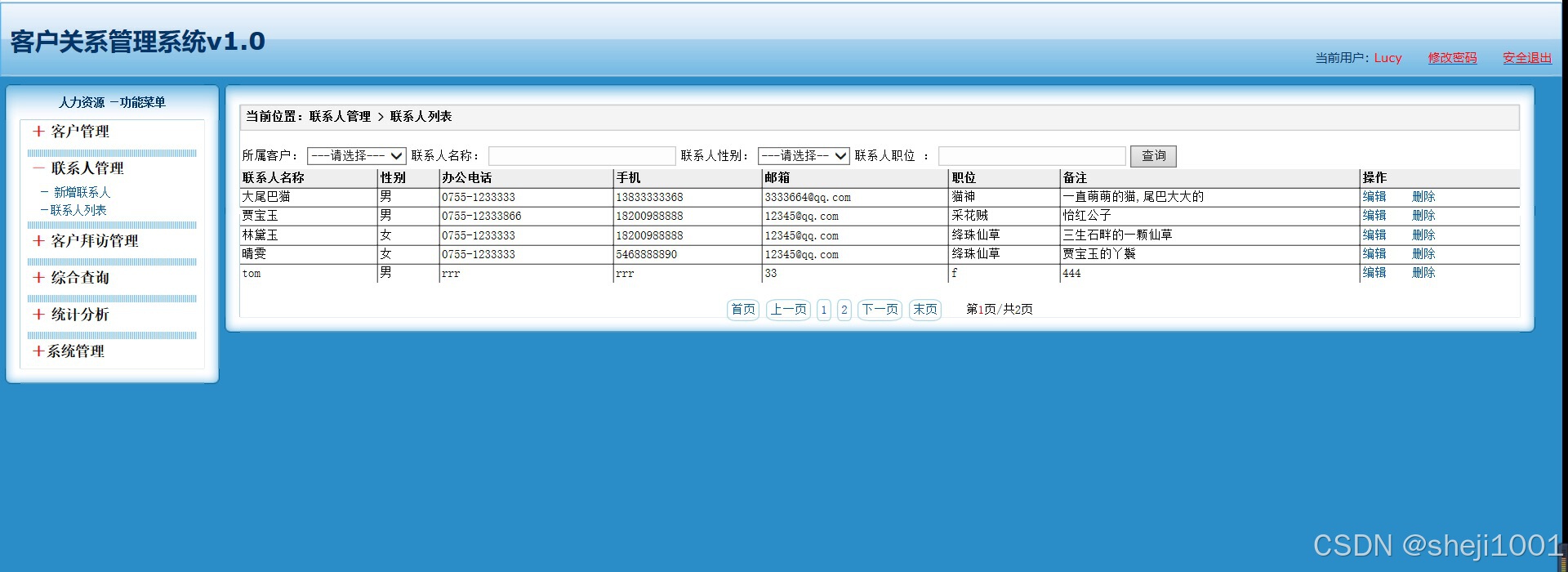Click 修改密码 link in header
Screen dimensions: 1568x572
(1452, 58)
